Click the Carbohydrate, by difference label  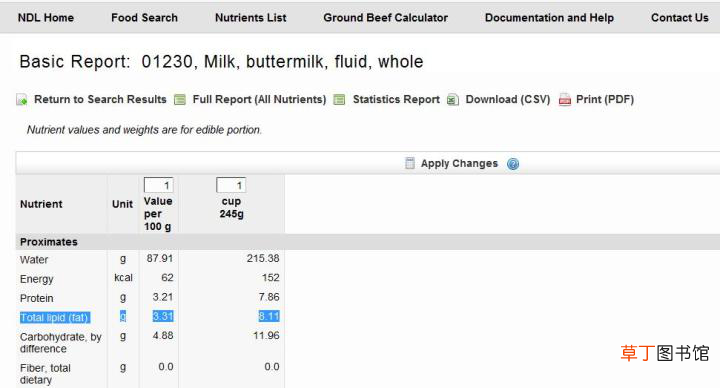61,343
